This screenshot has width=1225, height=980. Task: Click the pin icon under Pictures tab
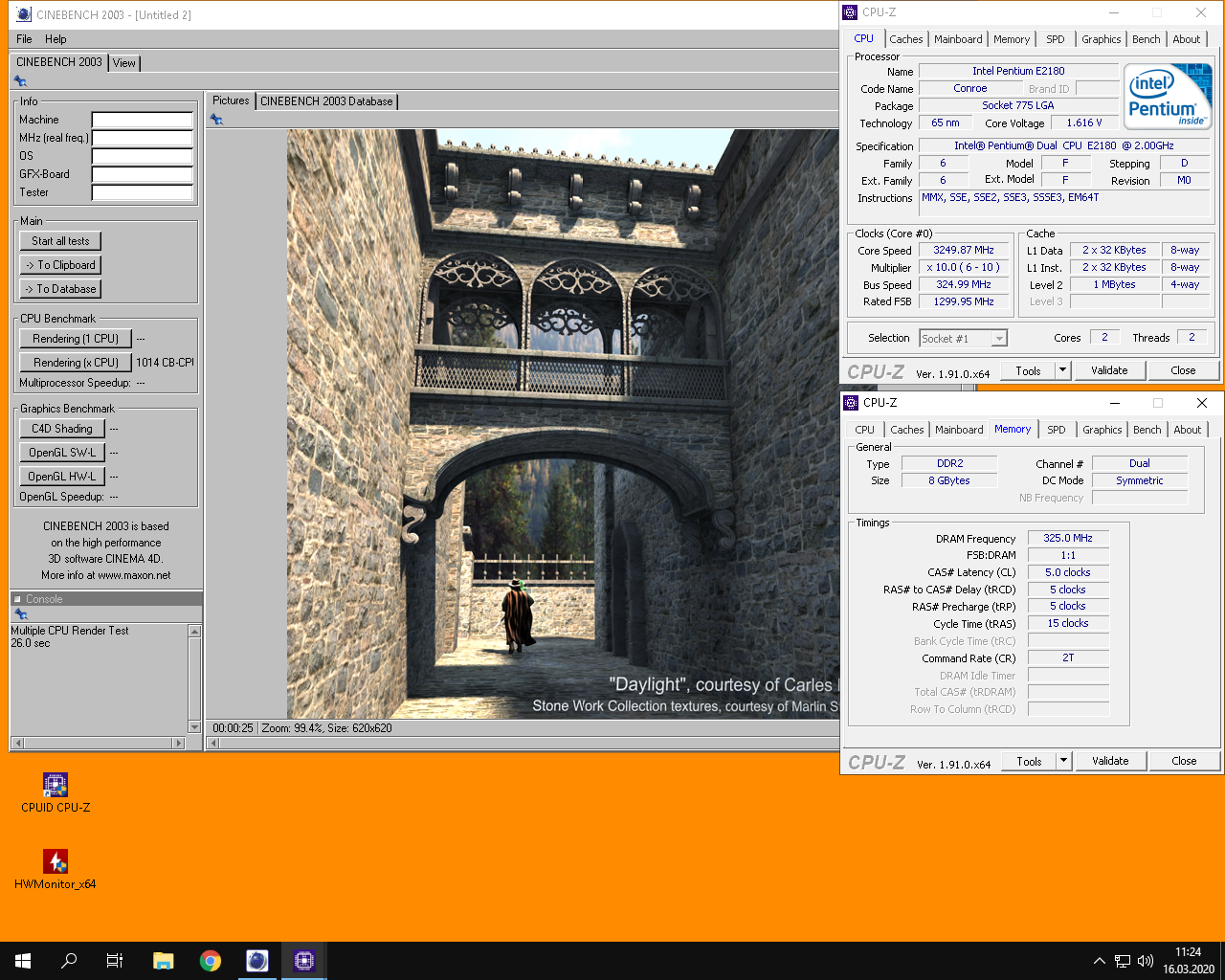tap(216, 120)
